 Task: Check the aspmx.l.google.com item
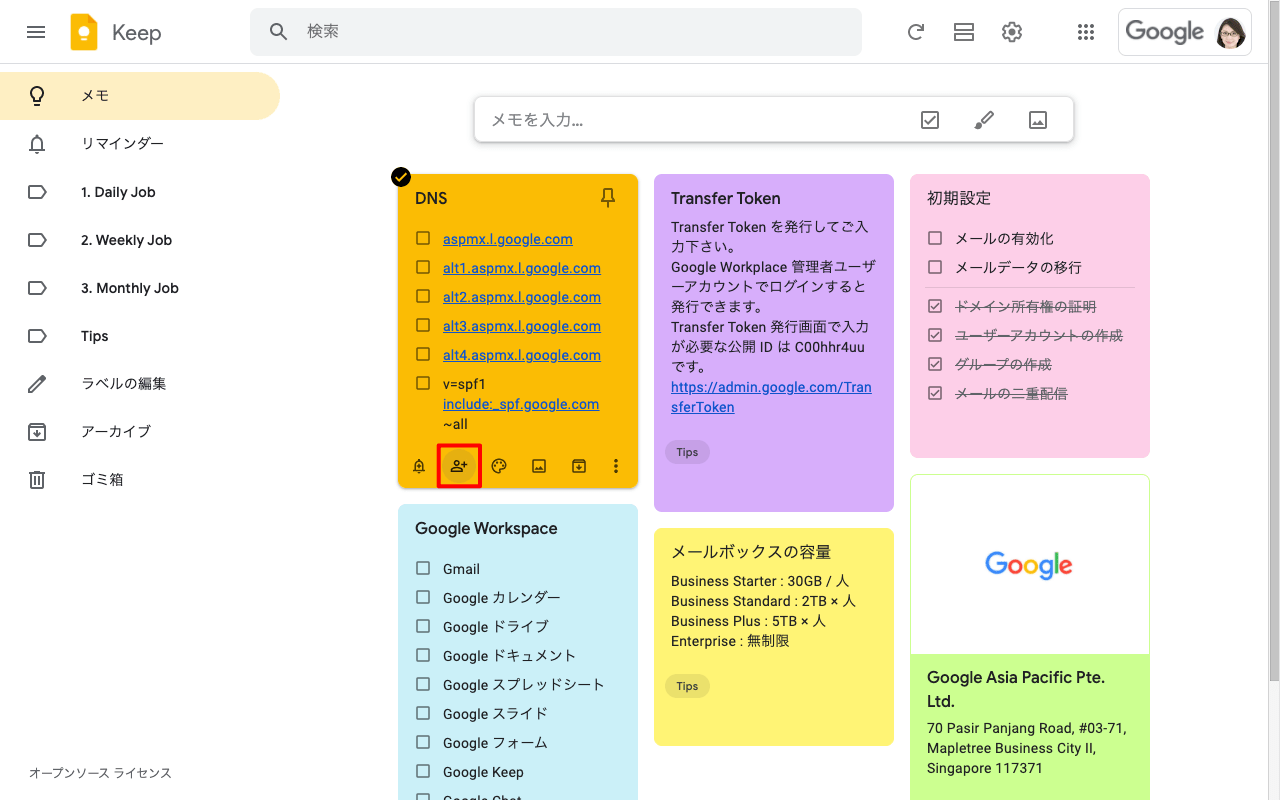pos(423,239)
